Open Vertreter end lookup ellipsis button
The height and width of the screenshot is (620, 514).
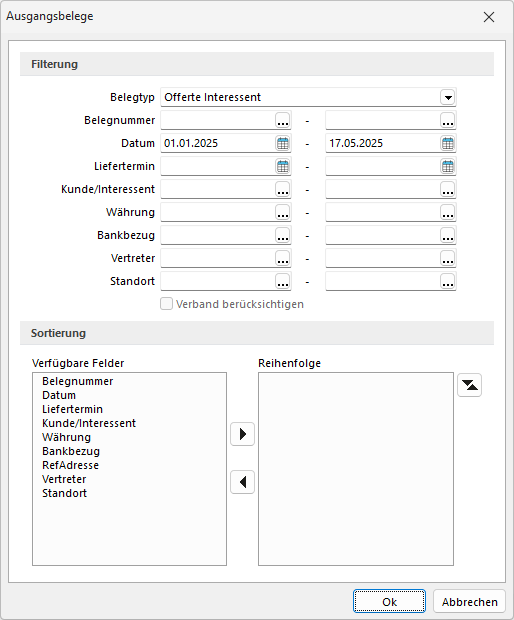pos(448,258)
